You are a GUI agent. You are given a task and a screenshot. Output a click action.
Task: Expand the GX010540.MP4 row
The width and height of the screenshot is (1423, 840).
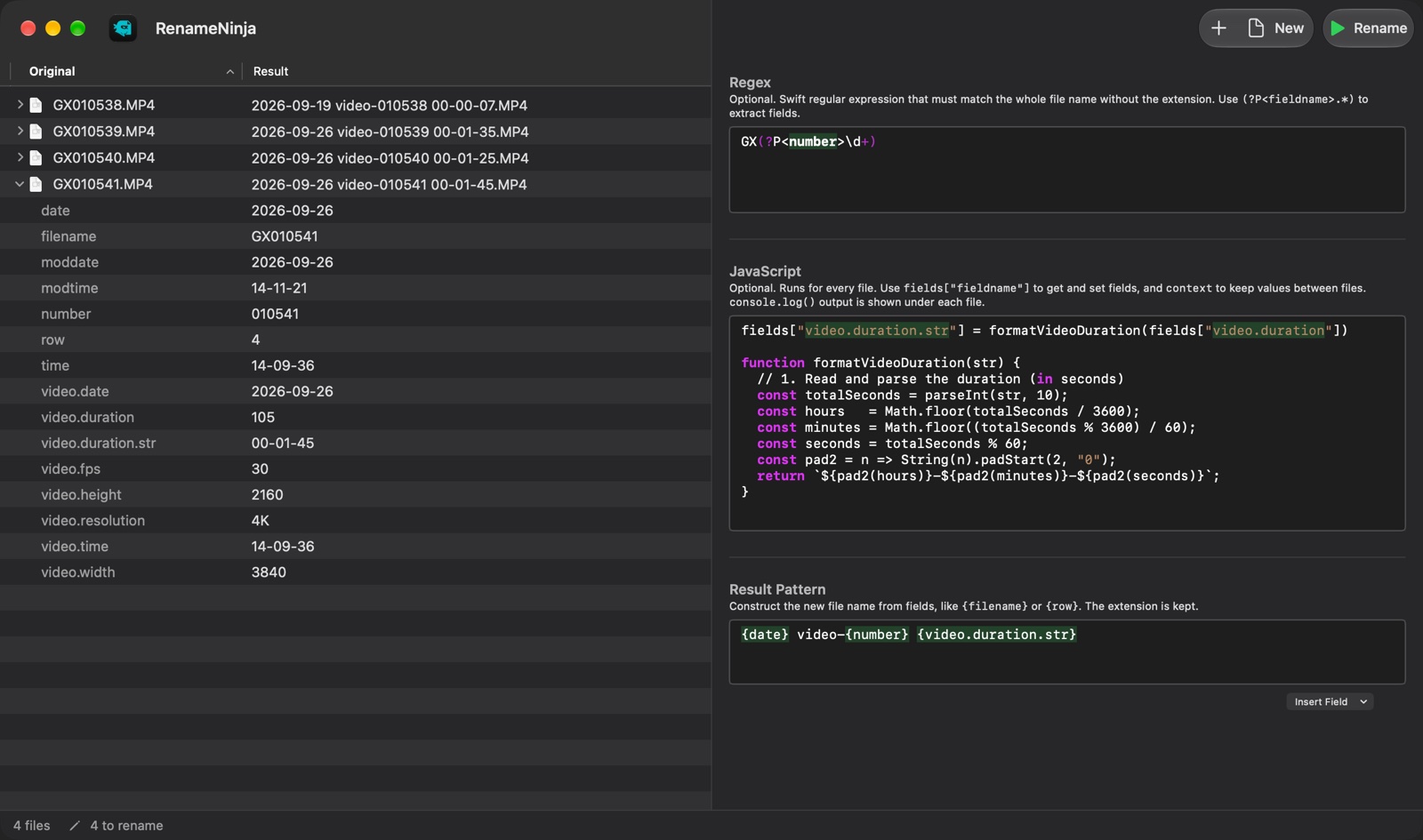20,157
